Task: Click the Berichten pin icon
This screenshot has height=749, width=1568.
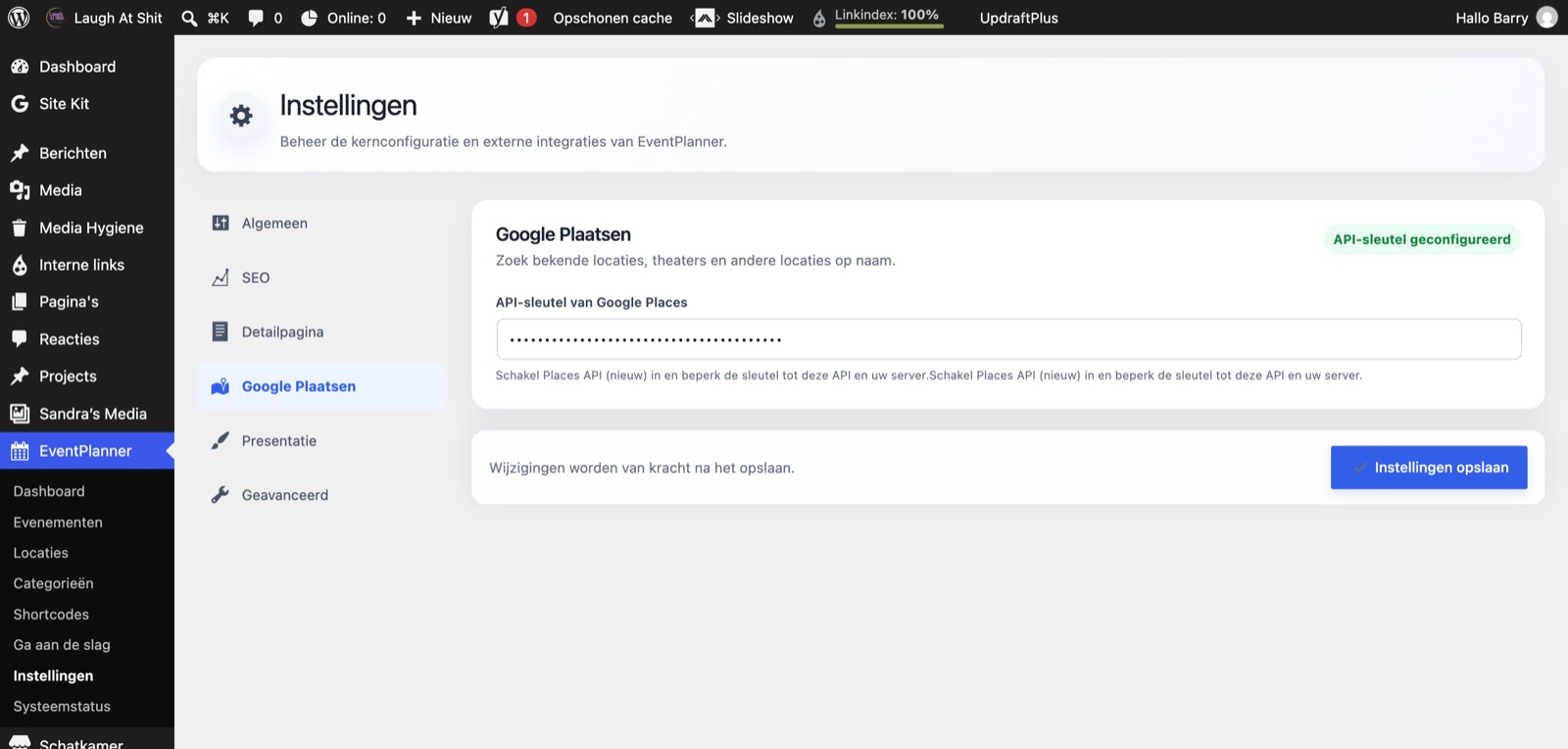Action: click(20, 153)
